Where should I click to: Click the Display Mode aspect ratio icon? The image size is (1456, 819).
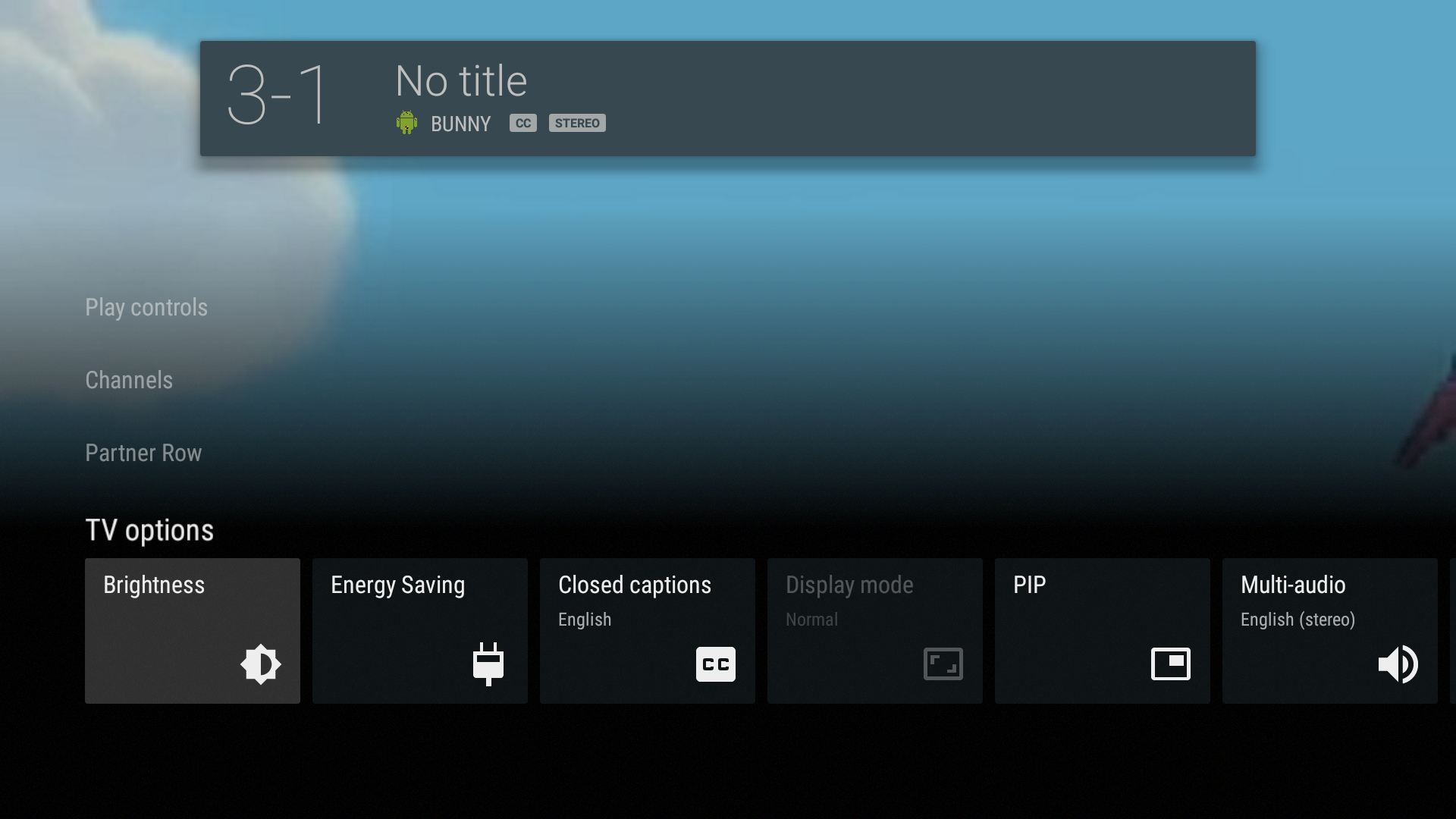942,664
